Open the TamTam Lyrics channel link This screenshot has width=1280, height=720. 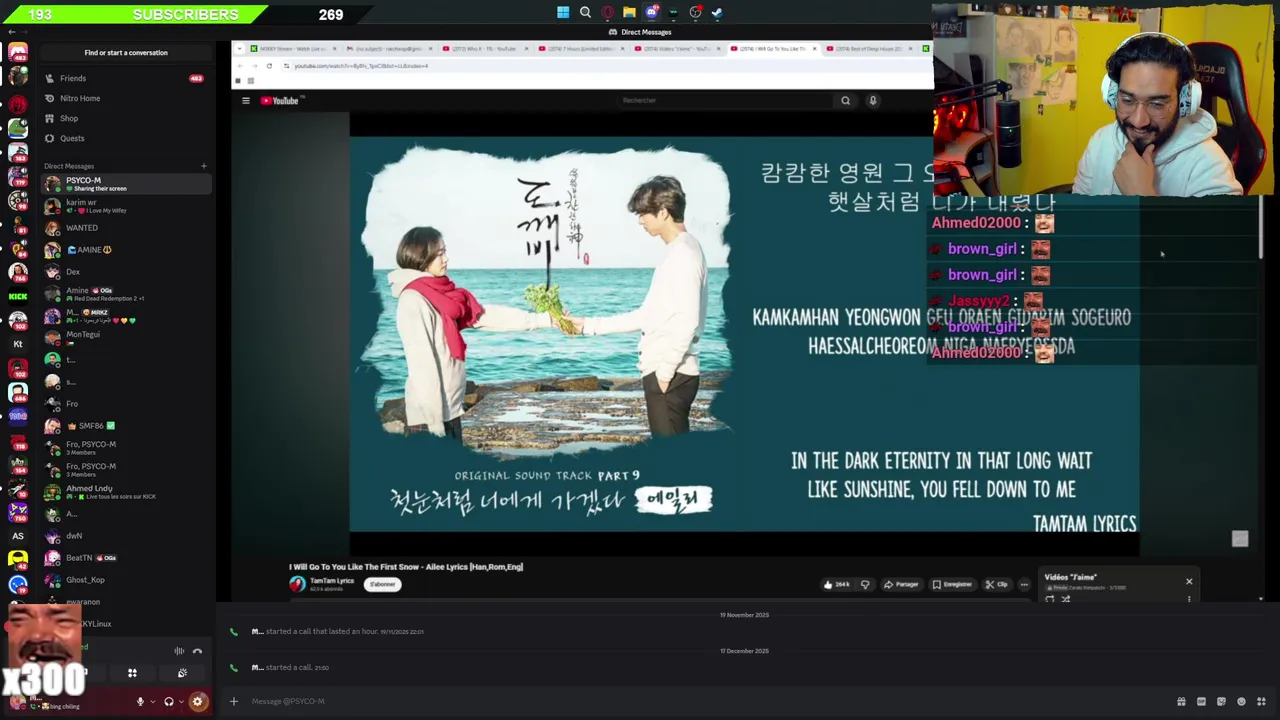click(x=331, y=581)
